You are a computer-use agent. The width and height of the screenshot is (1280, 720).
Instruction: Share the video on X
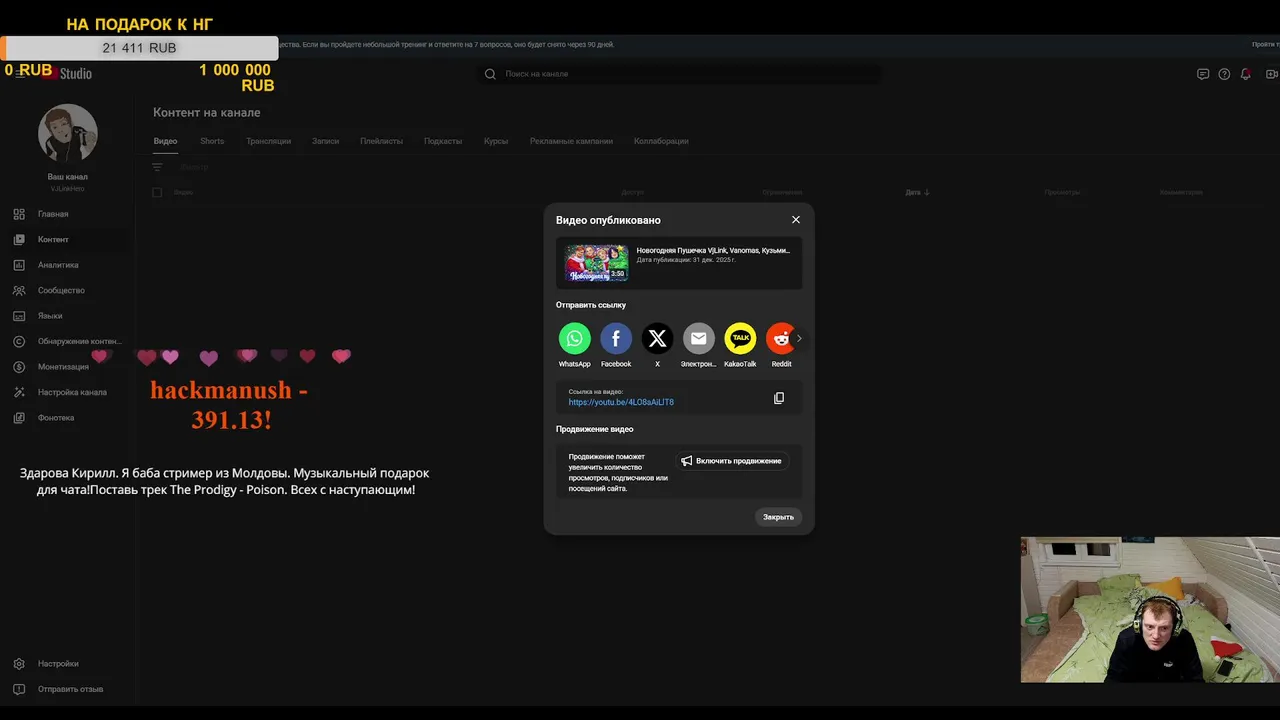657,338
